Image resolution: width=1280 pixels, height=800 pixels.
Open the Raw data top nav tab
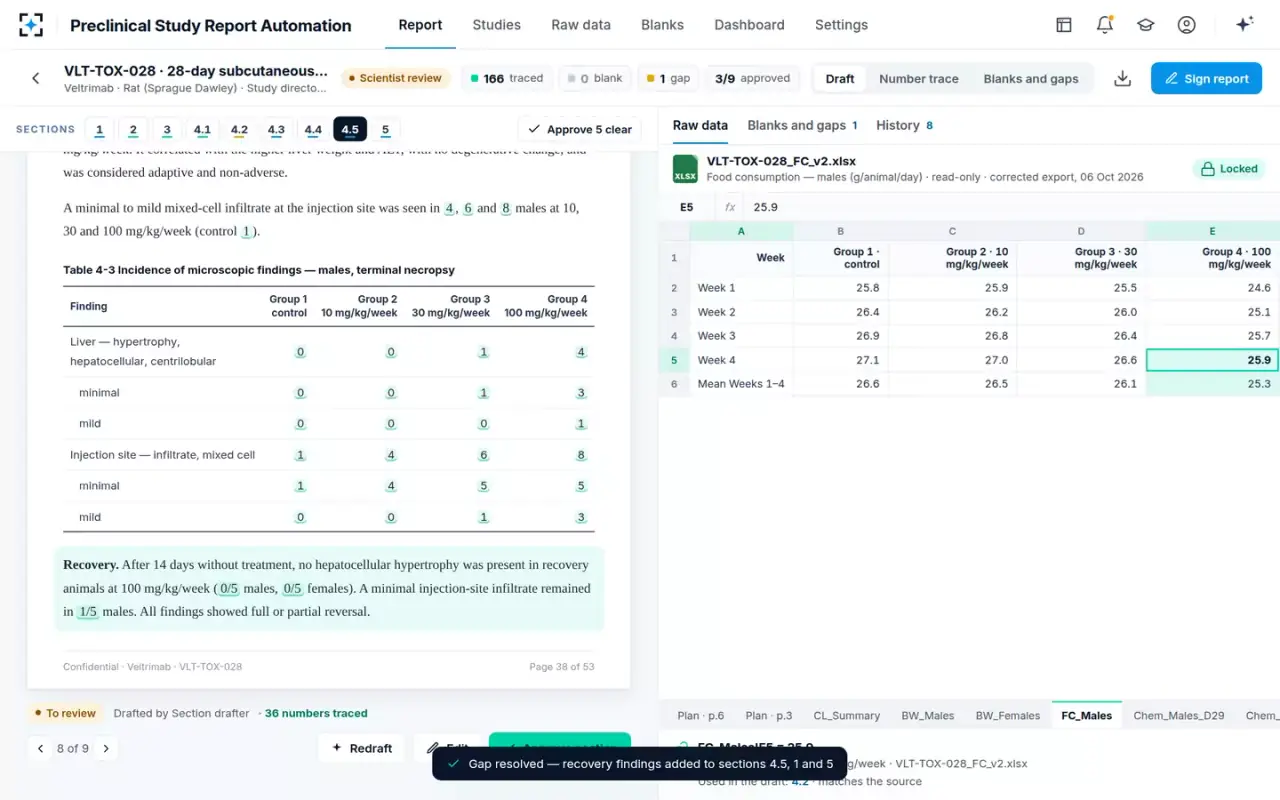(581, 25)
